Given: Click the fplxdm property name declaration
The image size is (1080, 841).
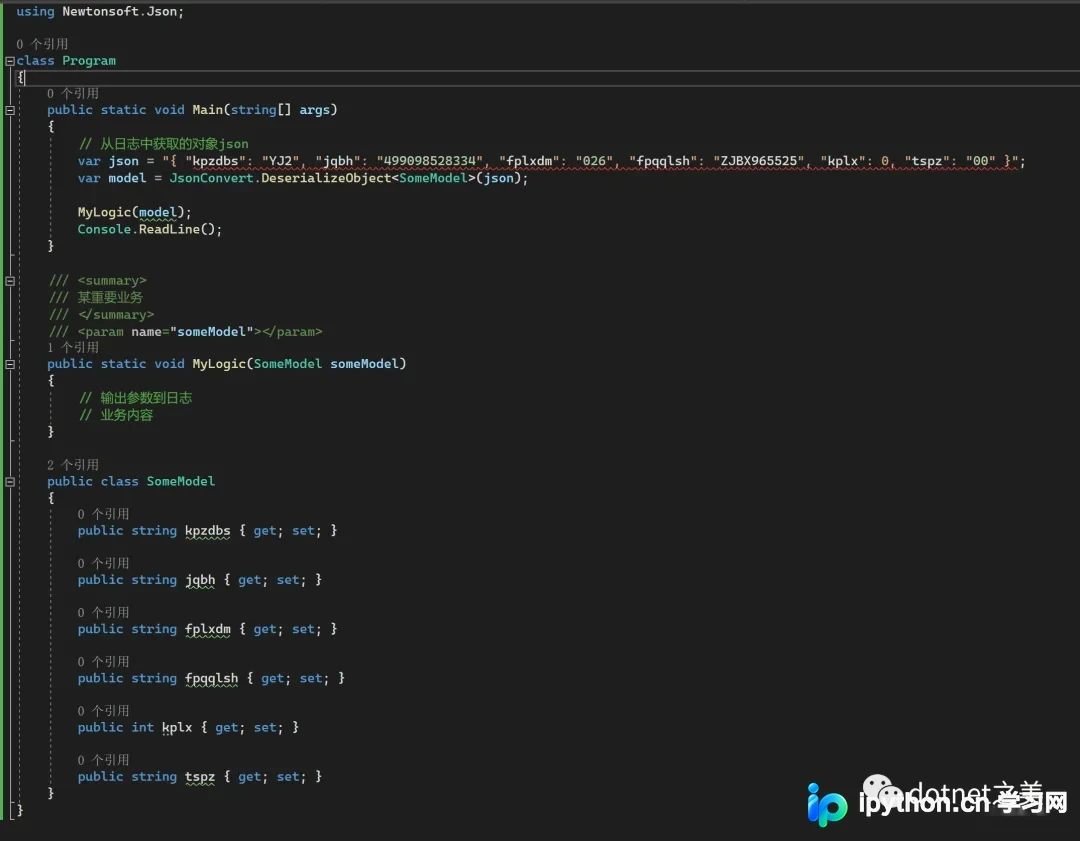Looking at the screenshot, I should pos(207,630).
